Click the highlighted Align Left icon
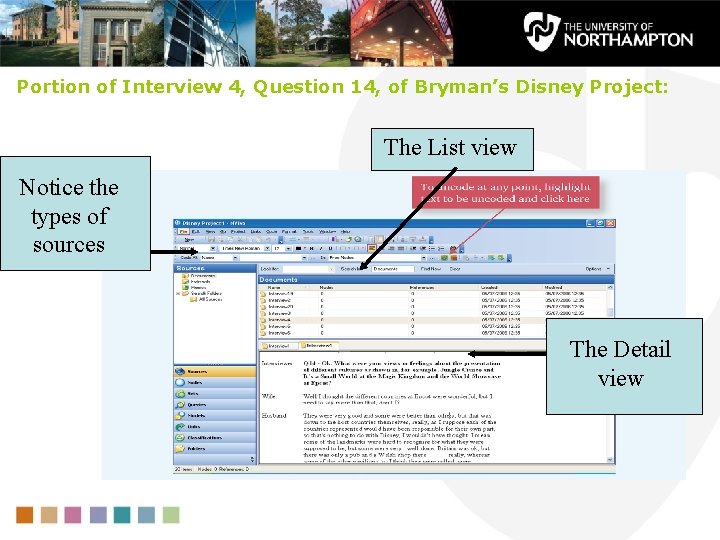Screen dimensions: 720x540 point(372,248)
